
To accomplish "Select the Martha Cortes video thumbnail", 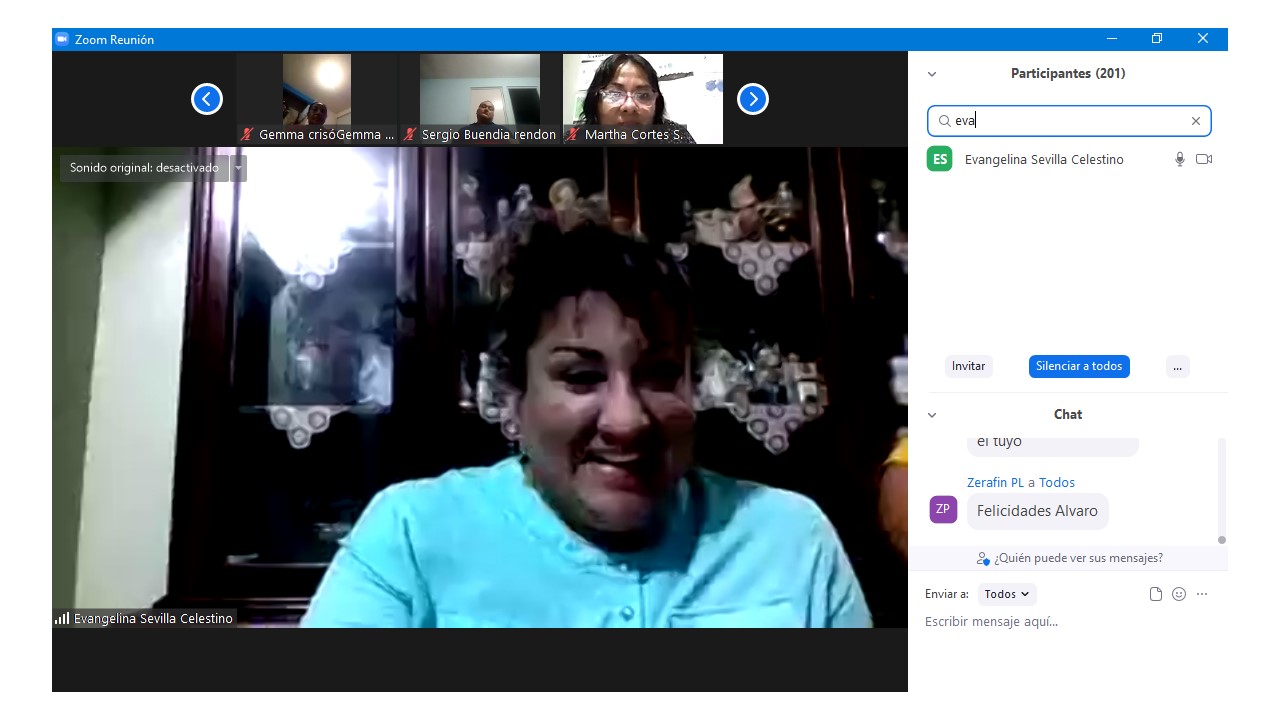I will coord(643,99).
